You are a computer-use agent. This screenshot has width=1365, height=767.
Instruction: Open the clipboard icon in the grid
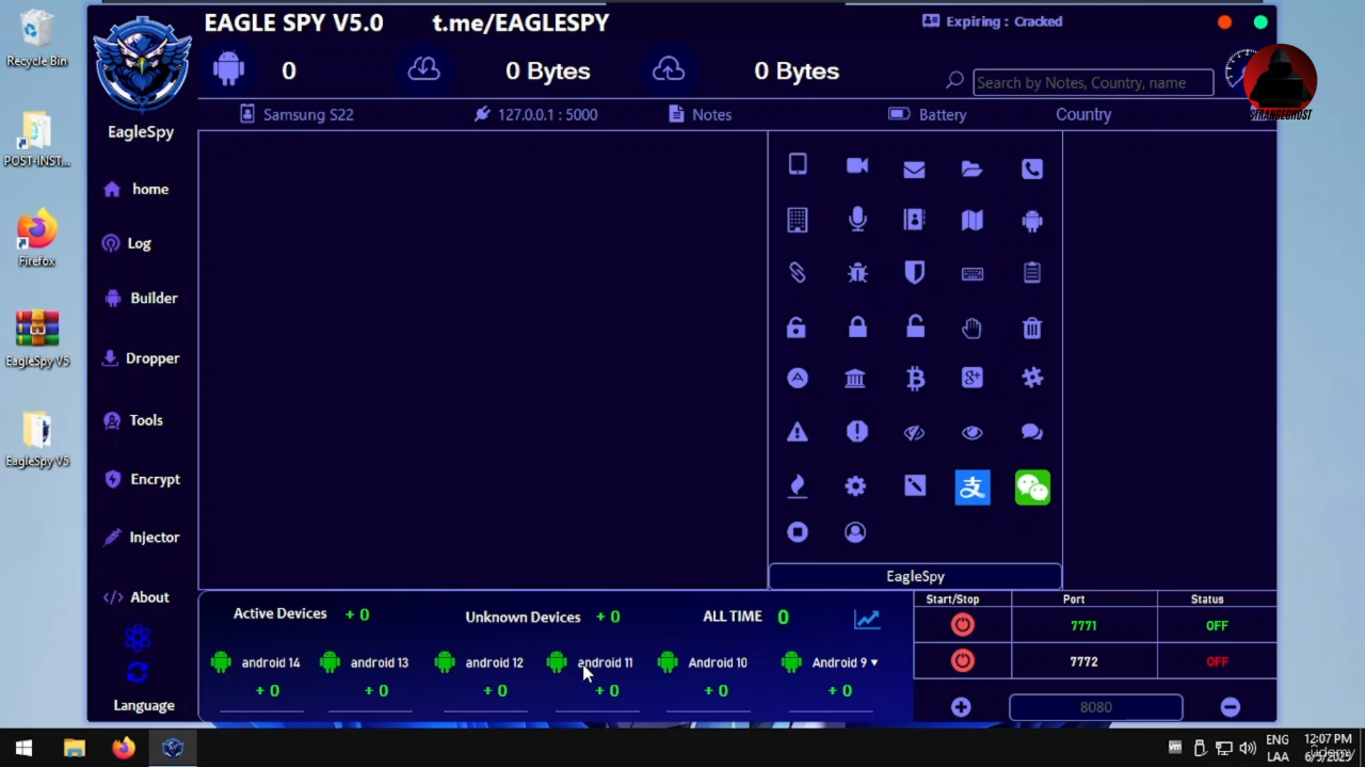point(1032,272)
